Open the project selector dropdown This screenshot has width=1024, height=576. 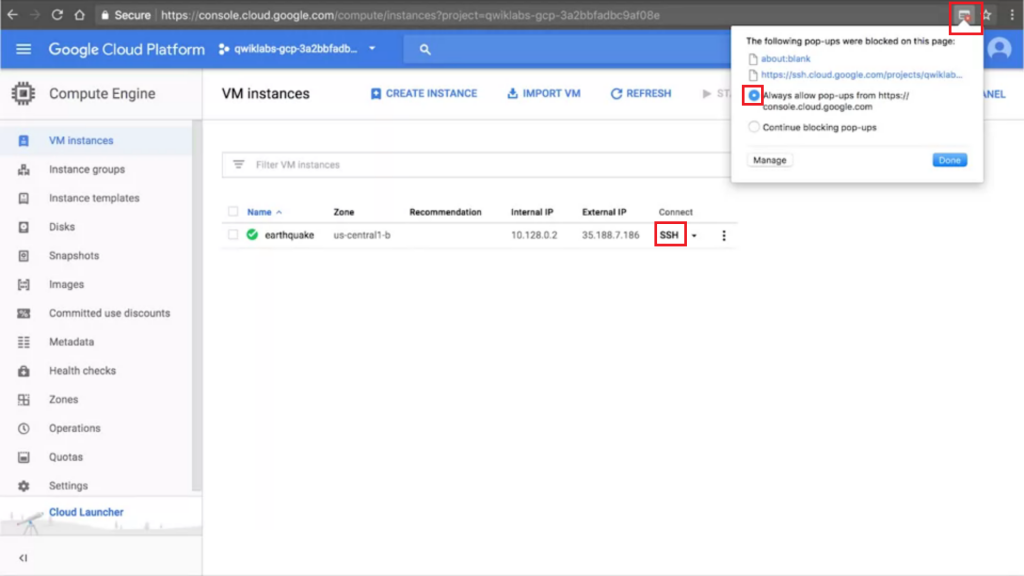pyautogui.click(x=297, y=49)
